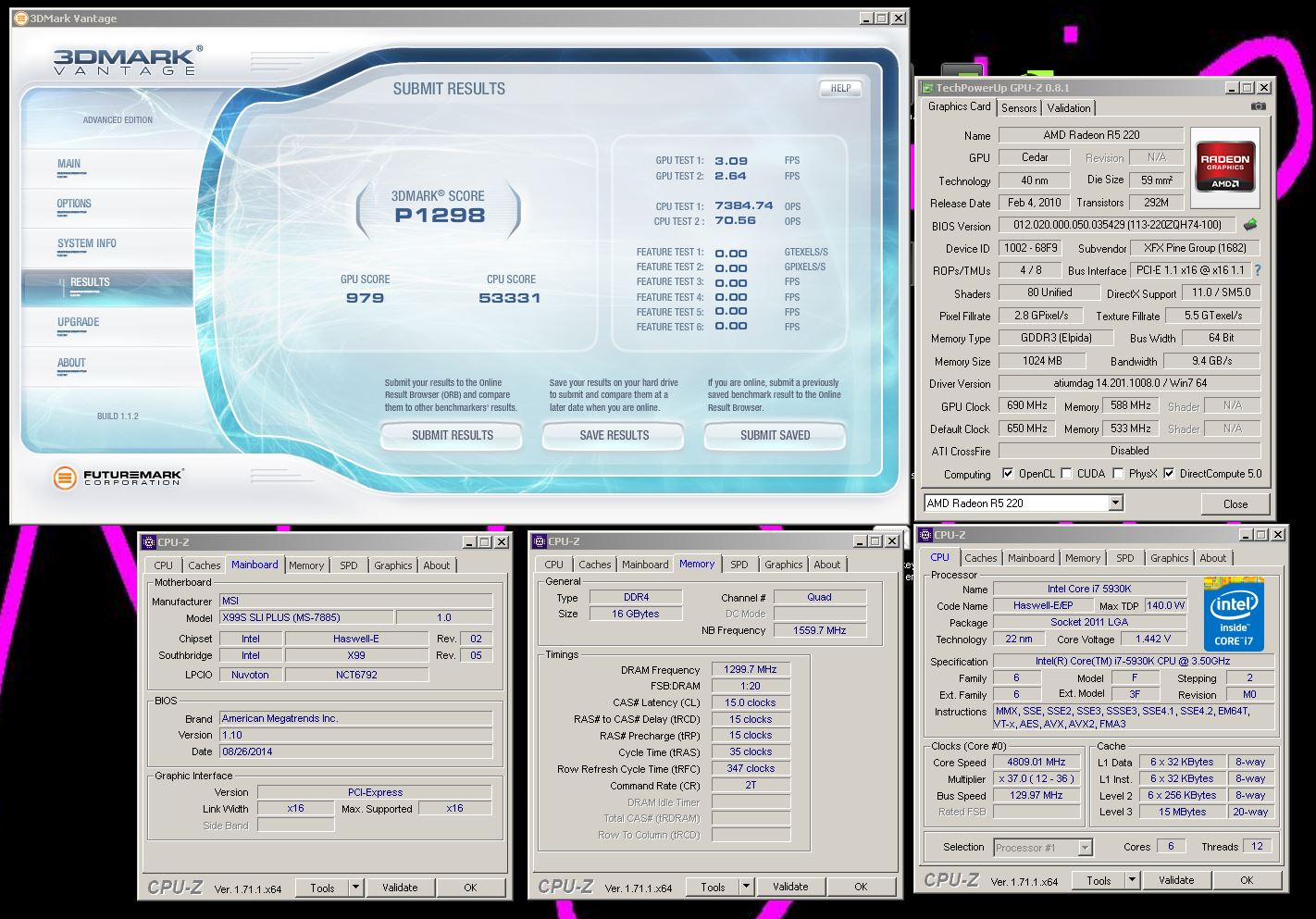This screenshot has height=919, width=1316.
Task: Click the NB Frequency 1559.7 MHz value
Action: click(819, 630)
